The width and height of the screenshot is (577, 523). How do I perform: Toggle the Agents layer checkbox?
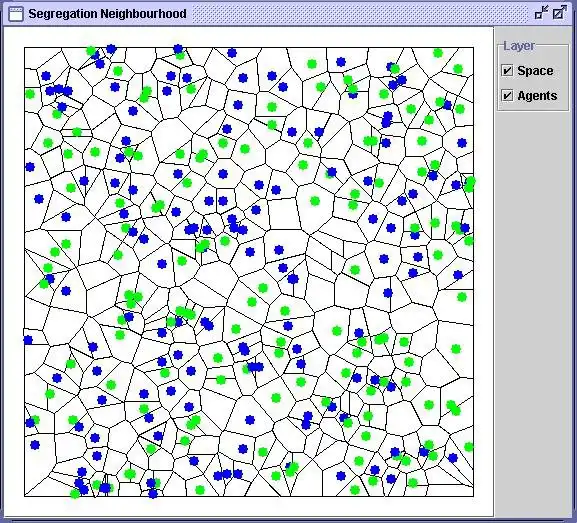[x=507, y=96]
